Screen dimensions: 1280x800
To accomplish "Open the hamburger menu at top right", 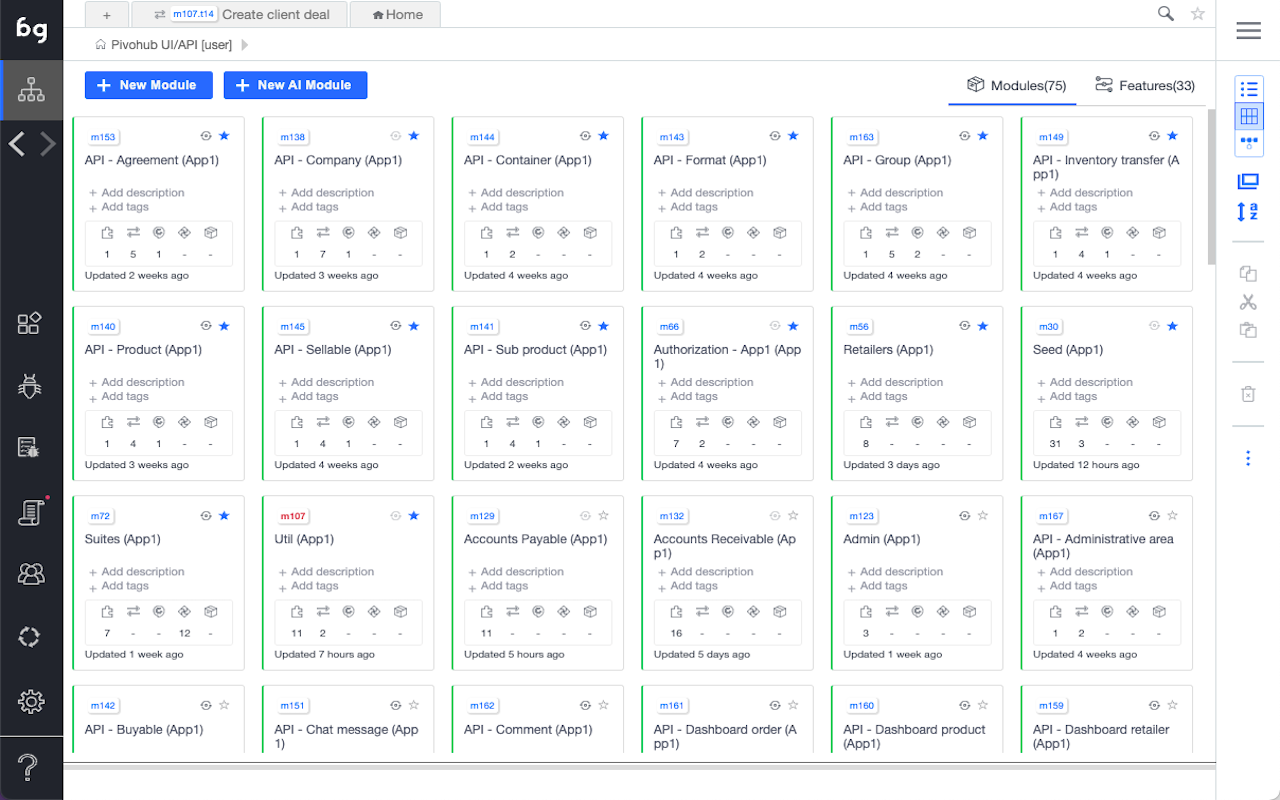I will point(1247,31).
